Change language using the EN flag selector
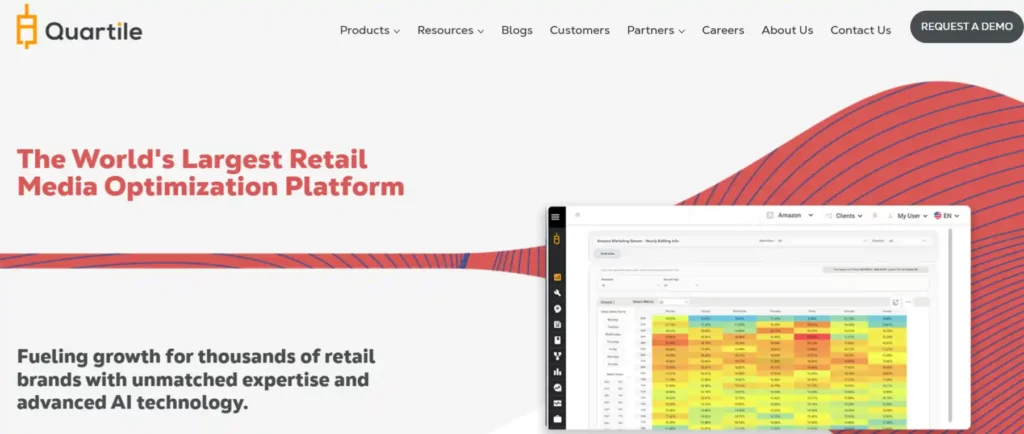1024x434 pixels. (946, 216)
